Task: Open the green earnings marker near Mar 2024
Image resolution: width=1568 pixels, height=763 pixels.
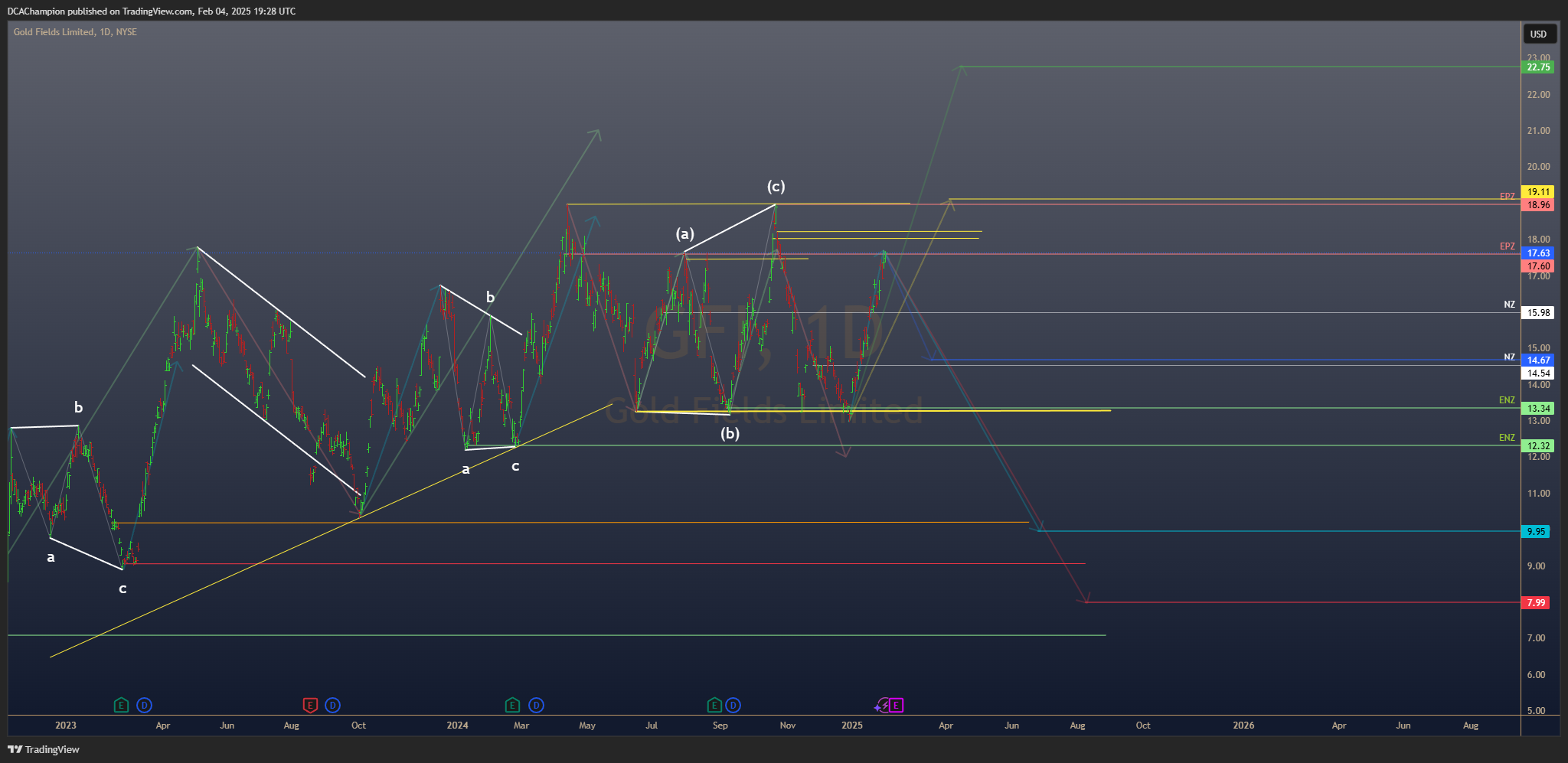Action: [513, 705]
